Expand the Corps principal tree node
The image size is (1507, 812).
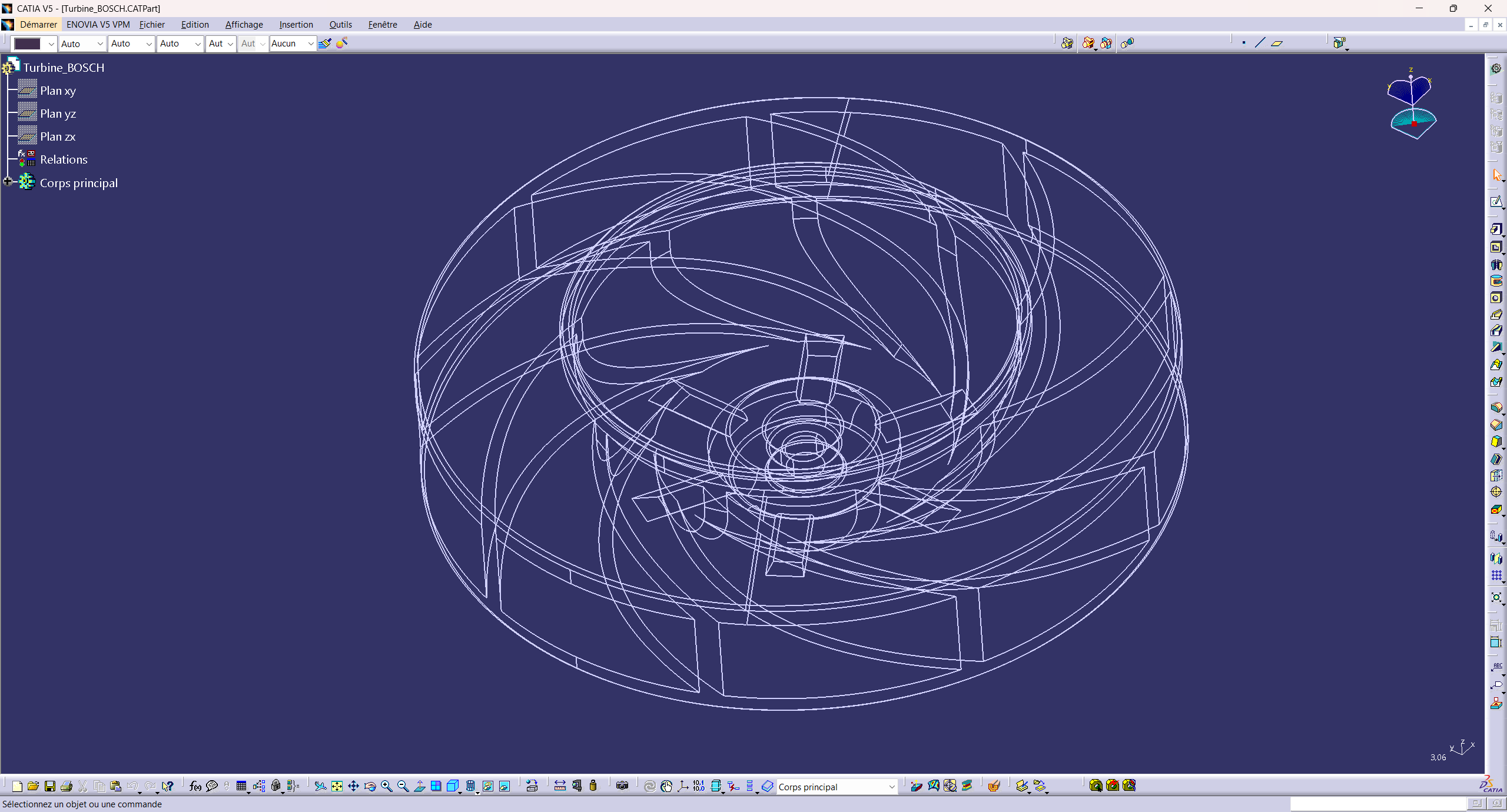pyautogui.click(x=8, y=182)
